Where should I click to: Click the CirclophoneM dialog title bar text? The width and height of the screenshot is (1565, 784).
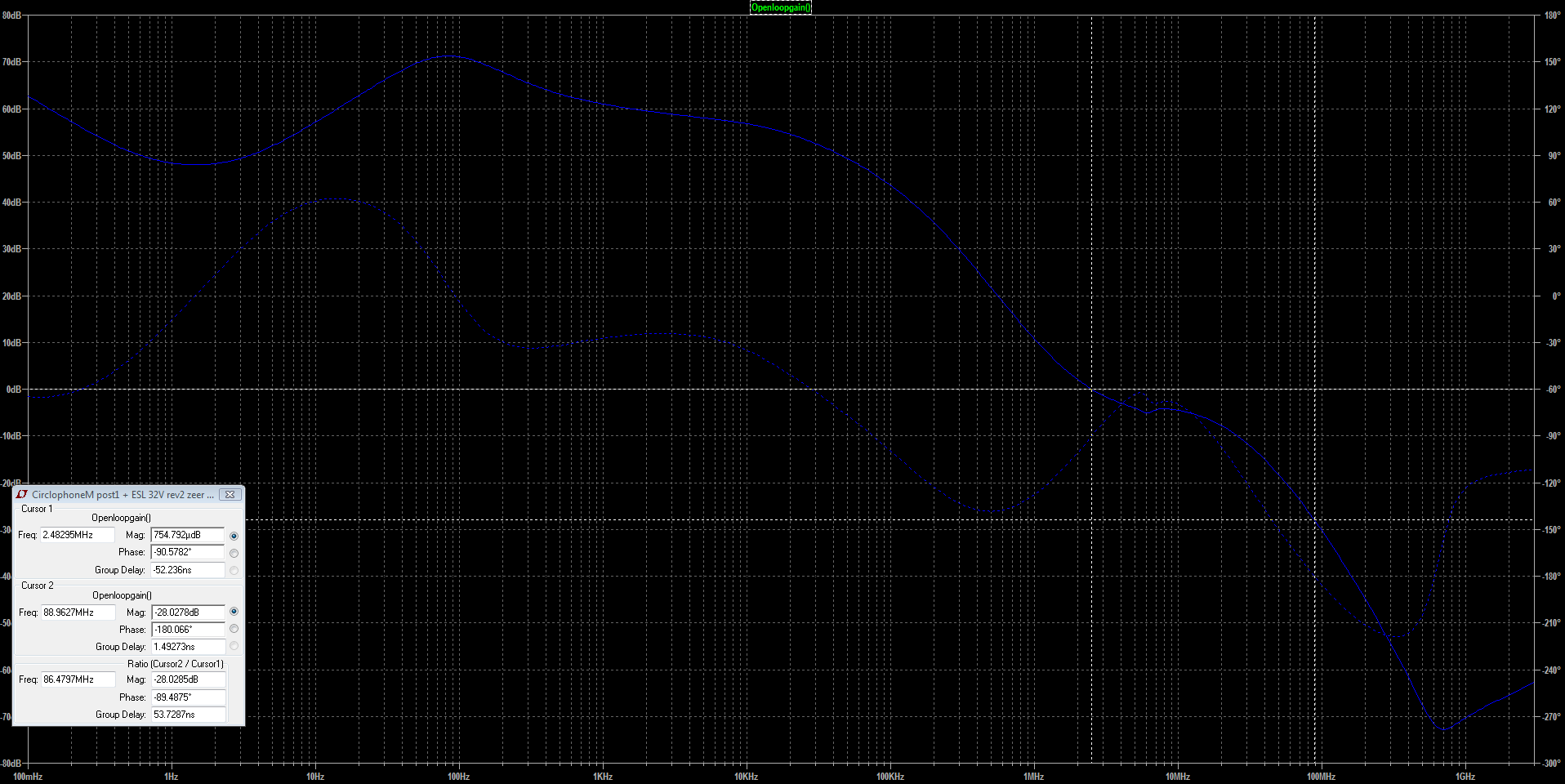pyautogui.click(x=123, y=495)
